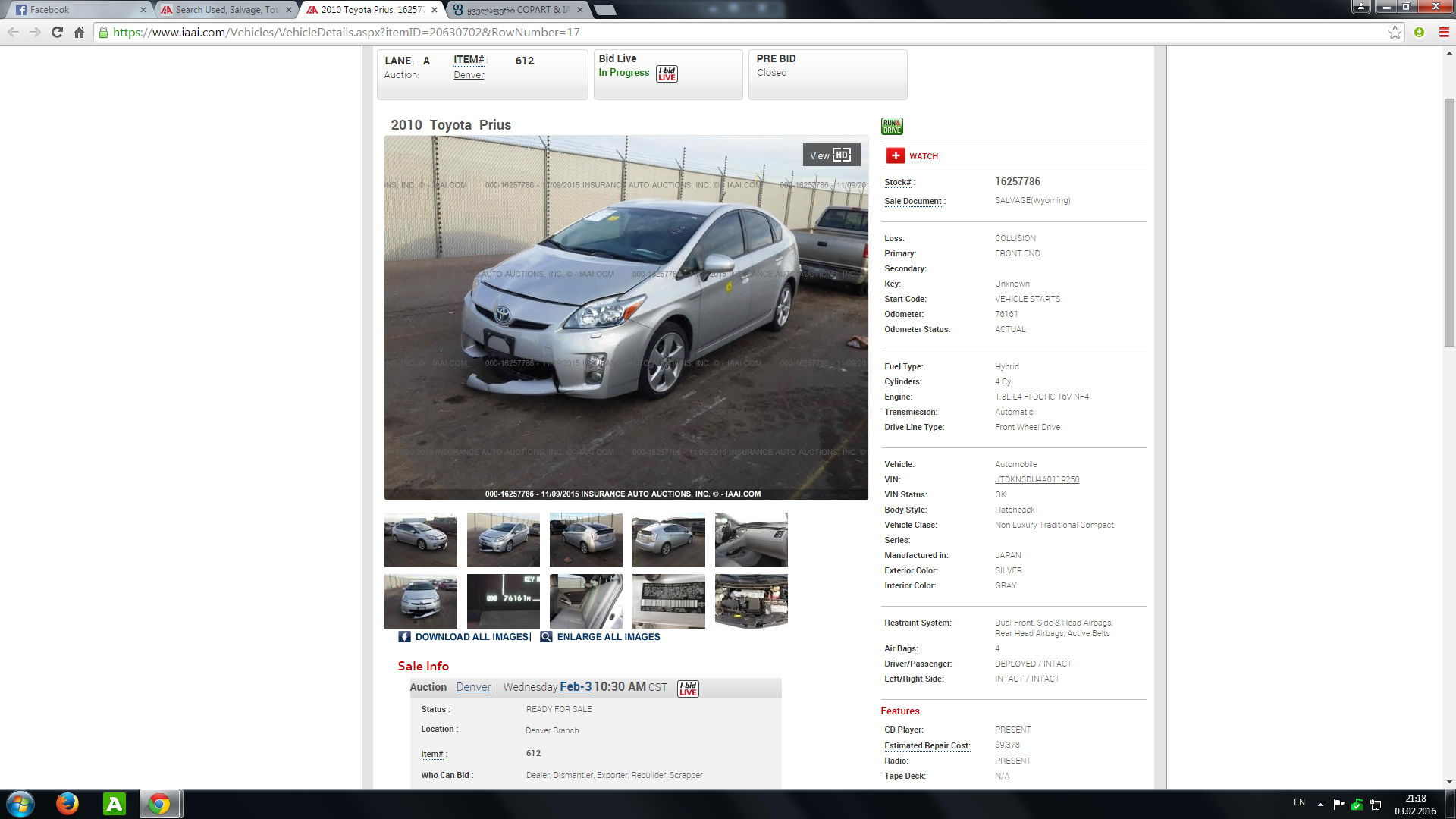Select the engine bay thumbnail

751,601
